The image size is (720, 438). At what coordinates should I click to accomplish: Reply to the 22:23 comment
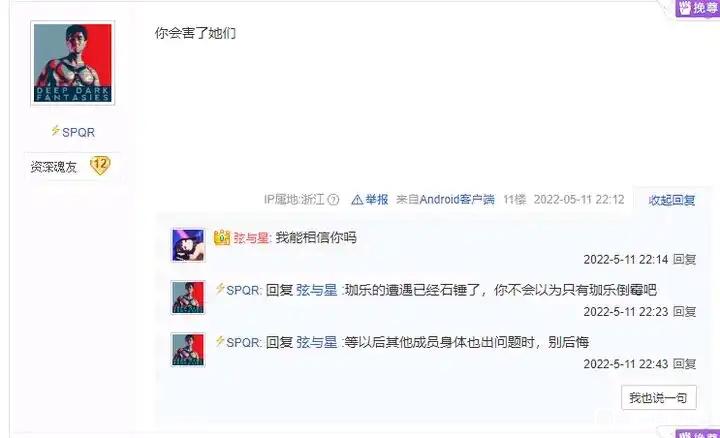pyautogui.click(x=684, y=312)
